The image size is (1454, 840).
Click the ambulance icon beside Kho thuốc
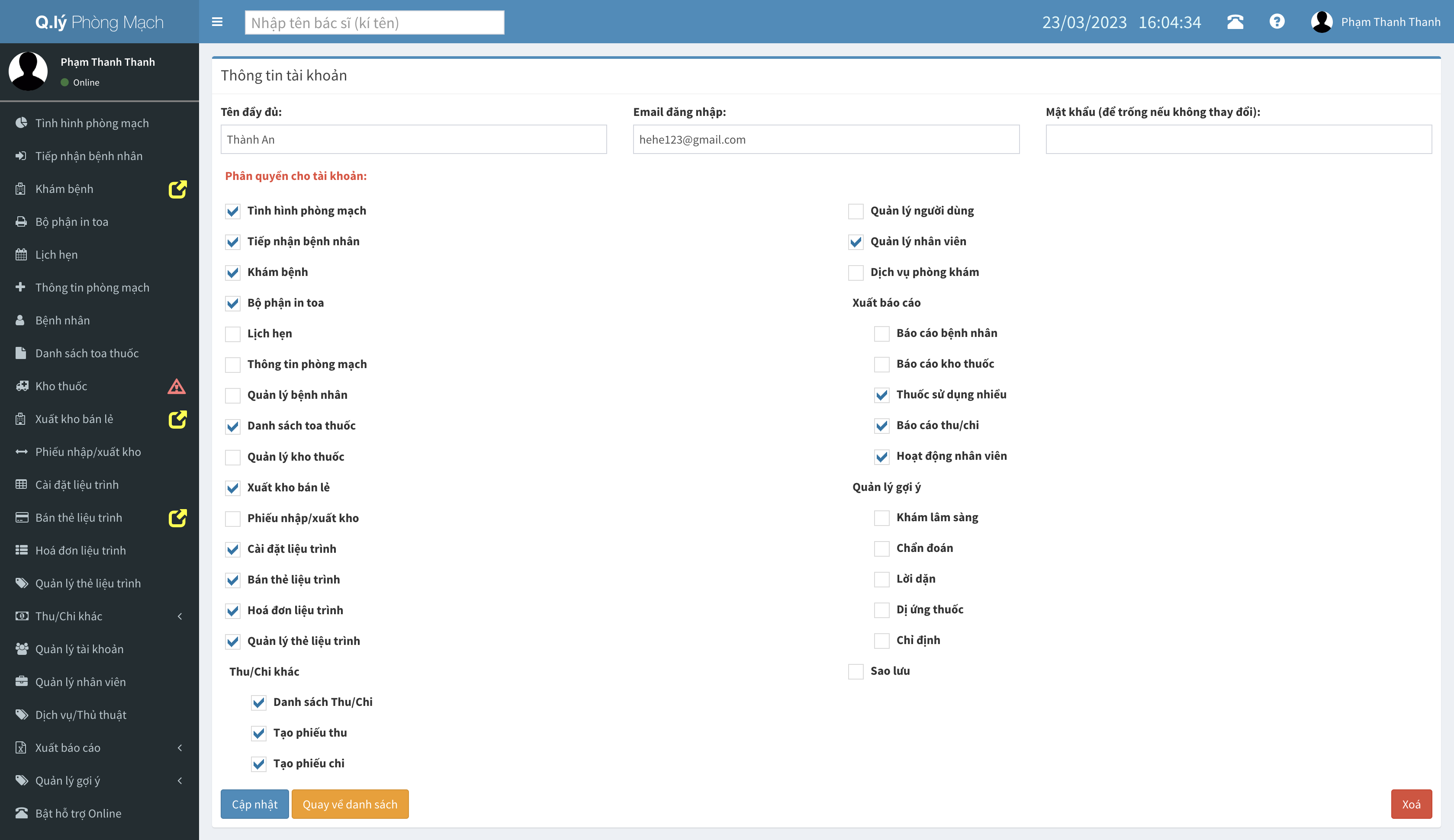(22, 386)
